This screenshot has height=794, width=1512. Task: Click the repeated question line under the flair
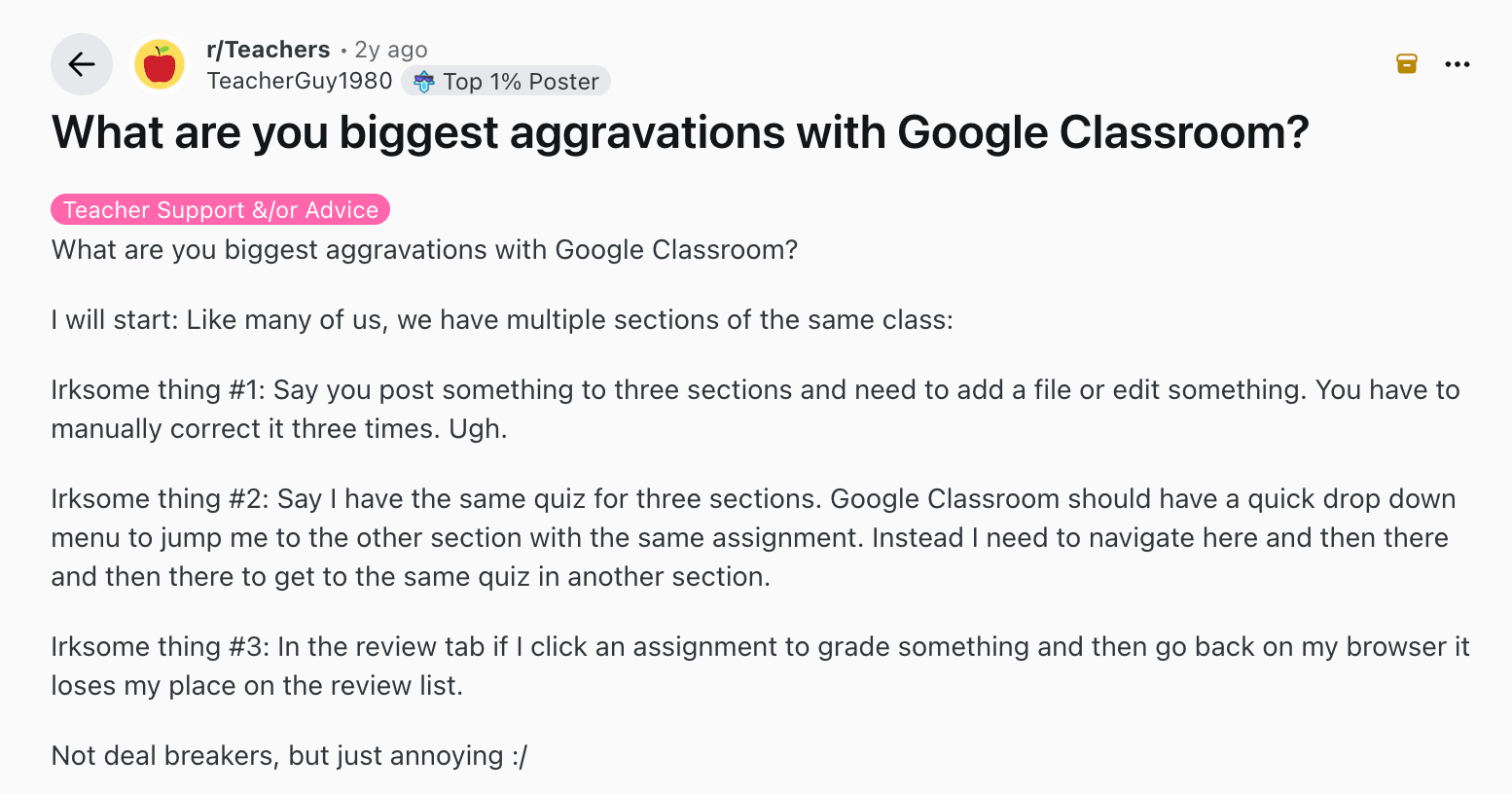[x=424, y=250]
